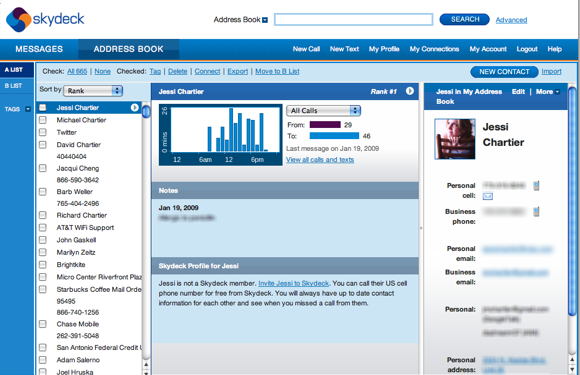The image size is (580, 375).
Task: Click the Advanced search link
Action: pos(511,20)
